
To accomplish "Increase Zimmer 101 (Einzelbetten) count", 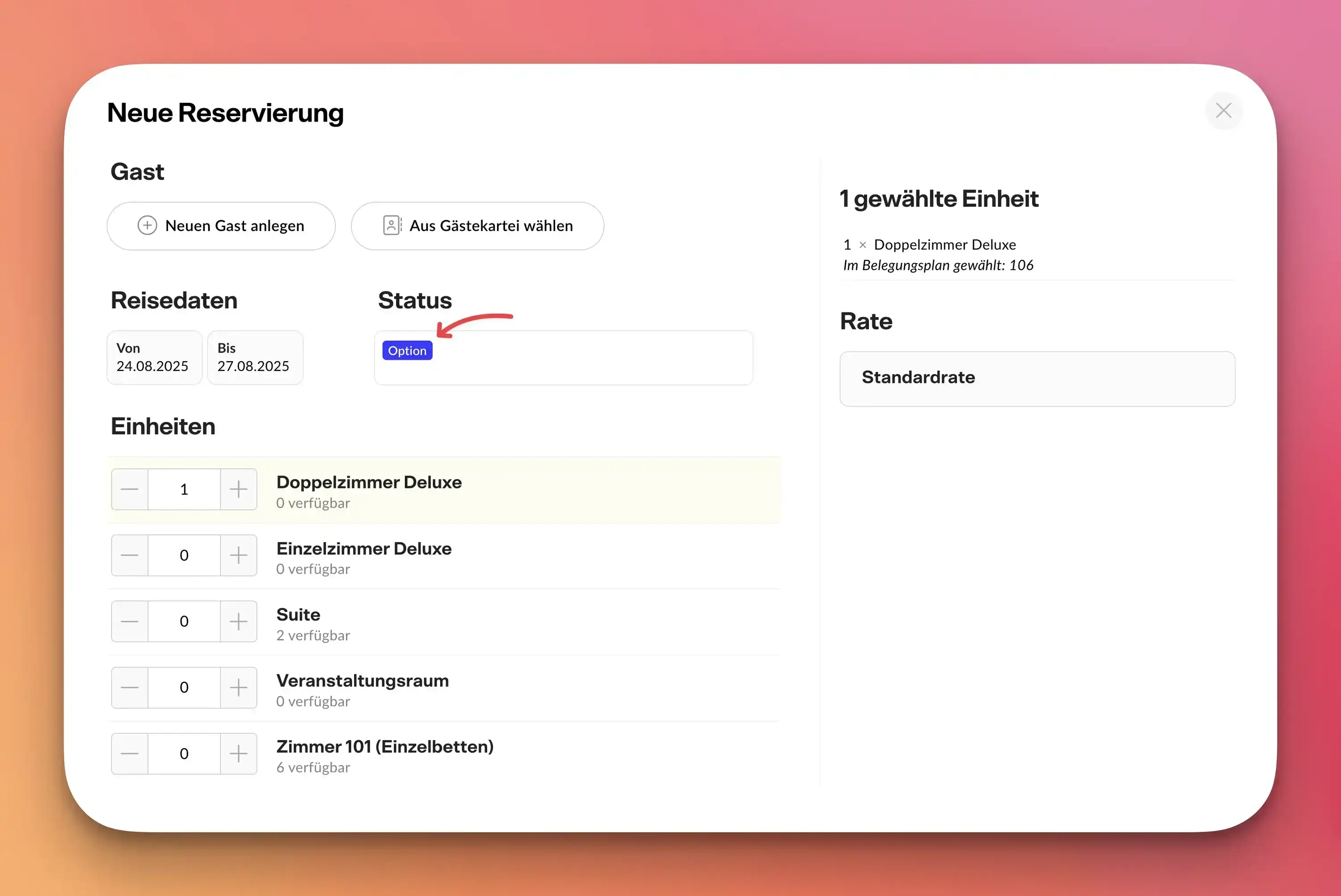I will 238,754.
